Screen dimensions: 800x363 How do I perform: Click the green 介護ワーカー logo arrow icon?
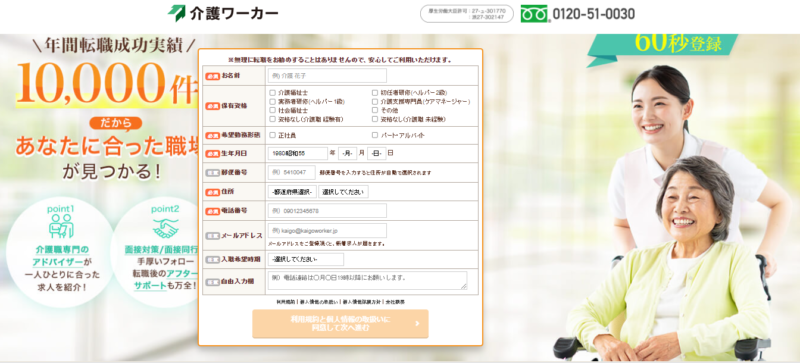[177, 13]
